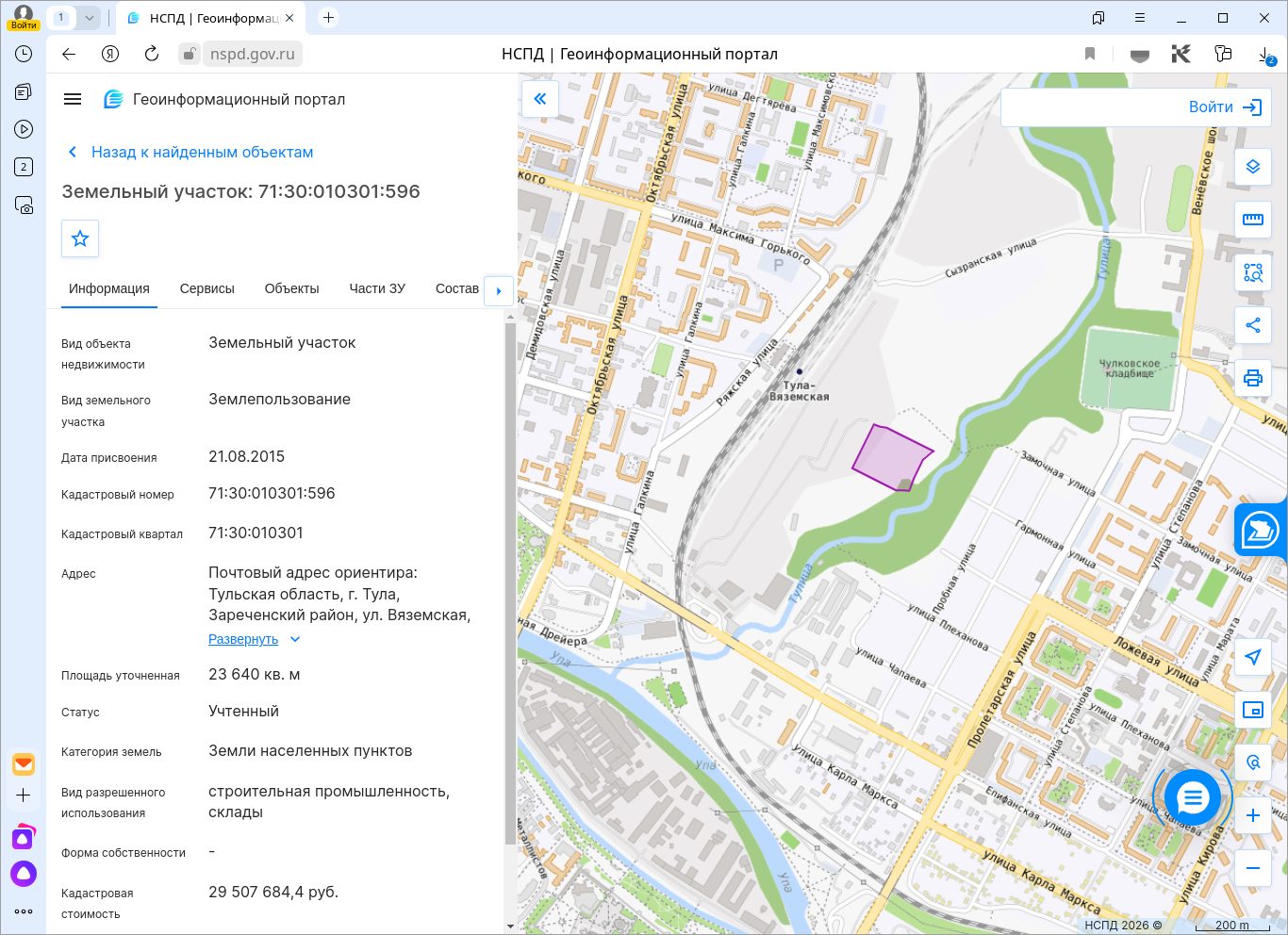Add the land parcel to favorites with the star
This screenshot has height=935, width=1288.
[80, 238]
